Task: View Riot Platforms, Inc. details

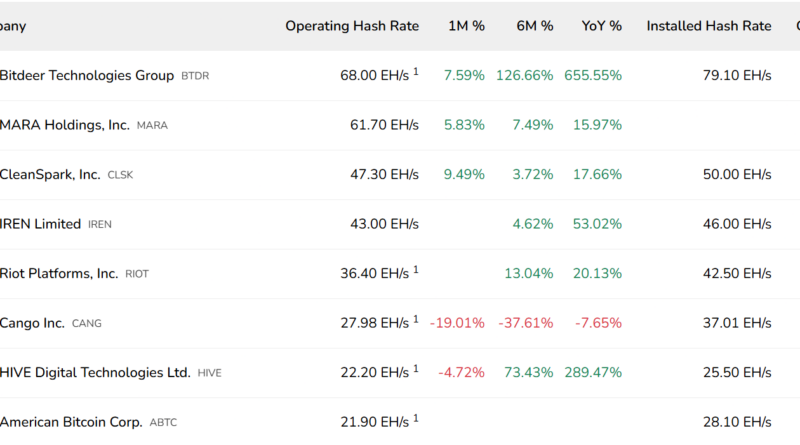Action: pyautogui.click(x=59, y=273)
